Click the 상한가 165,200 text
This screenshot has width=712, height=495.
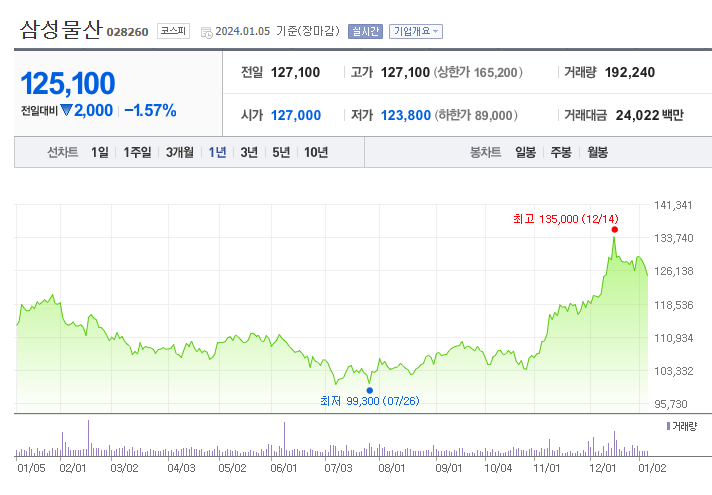tap(478, 73)
